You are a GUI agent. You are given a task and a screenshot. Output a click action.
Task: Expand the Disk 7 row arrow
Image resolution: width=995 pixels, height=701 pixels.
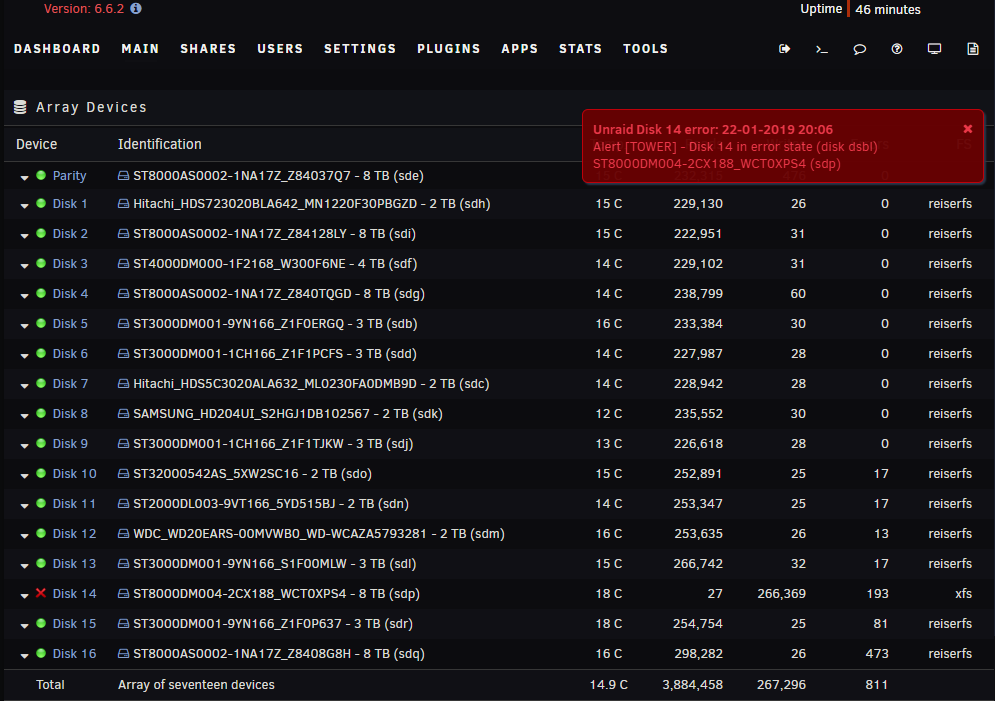24,386
